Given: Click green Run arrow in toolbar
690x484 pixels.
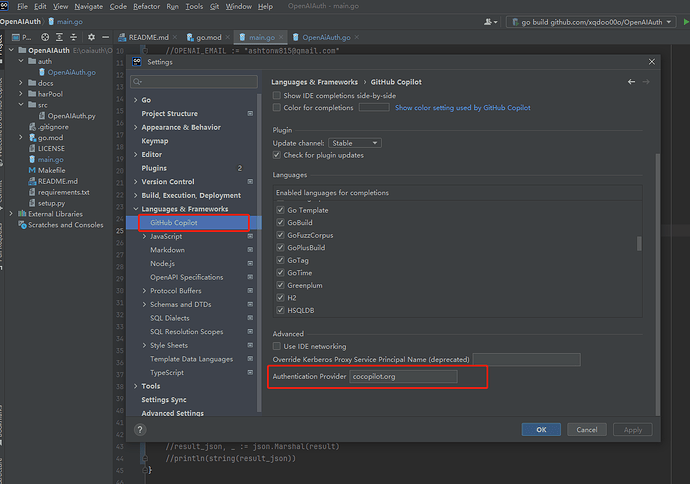Looking at the screenshot, I should (686, 22).
